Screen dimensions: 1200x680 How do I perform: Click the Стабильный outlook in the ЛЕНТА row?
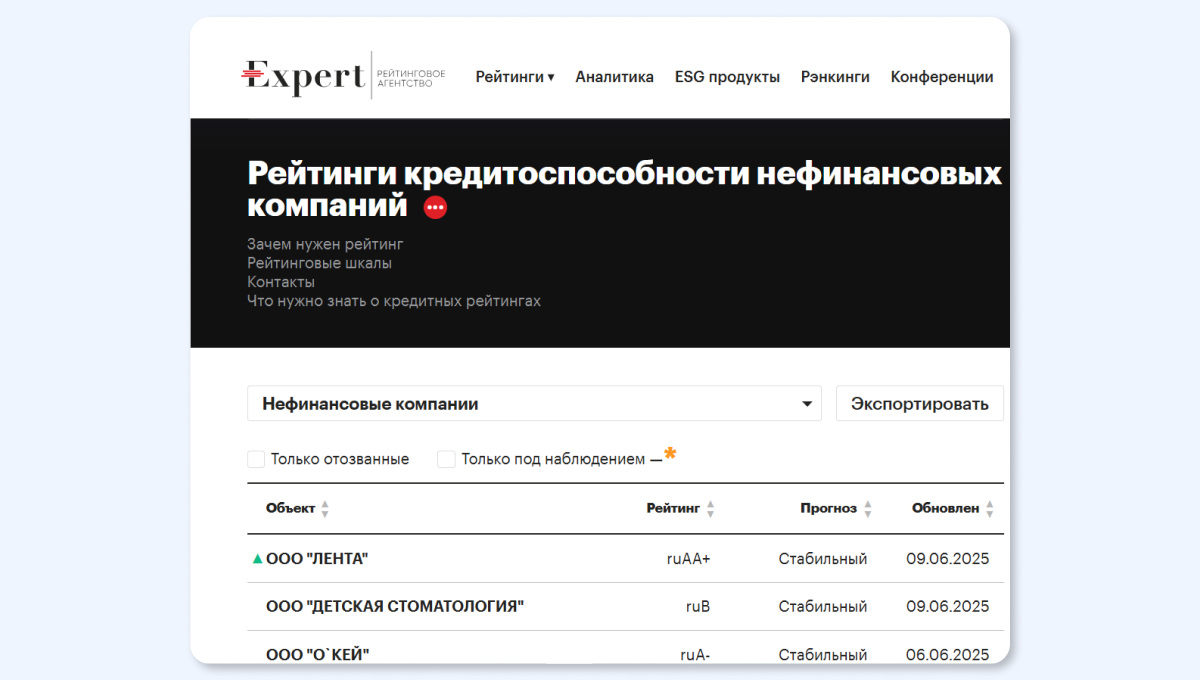(x=823, y=559)
